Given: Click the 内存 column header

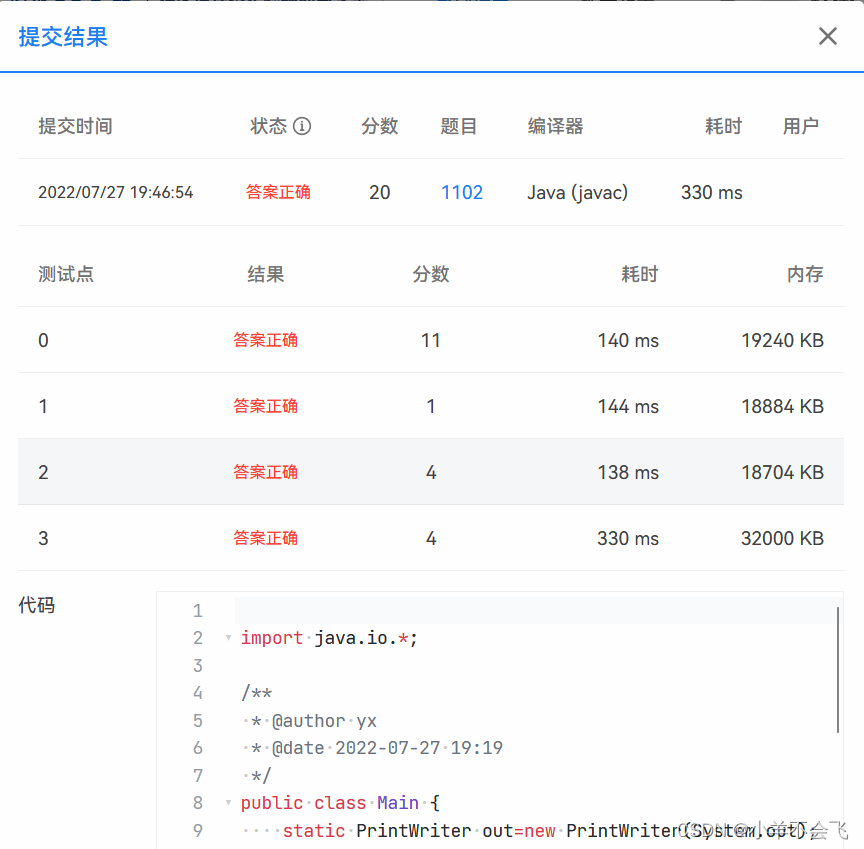Looking at the screenshot, I should pyautogui.click(x=805, y=274).
